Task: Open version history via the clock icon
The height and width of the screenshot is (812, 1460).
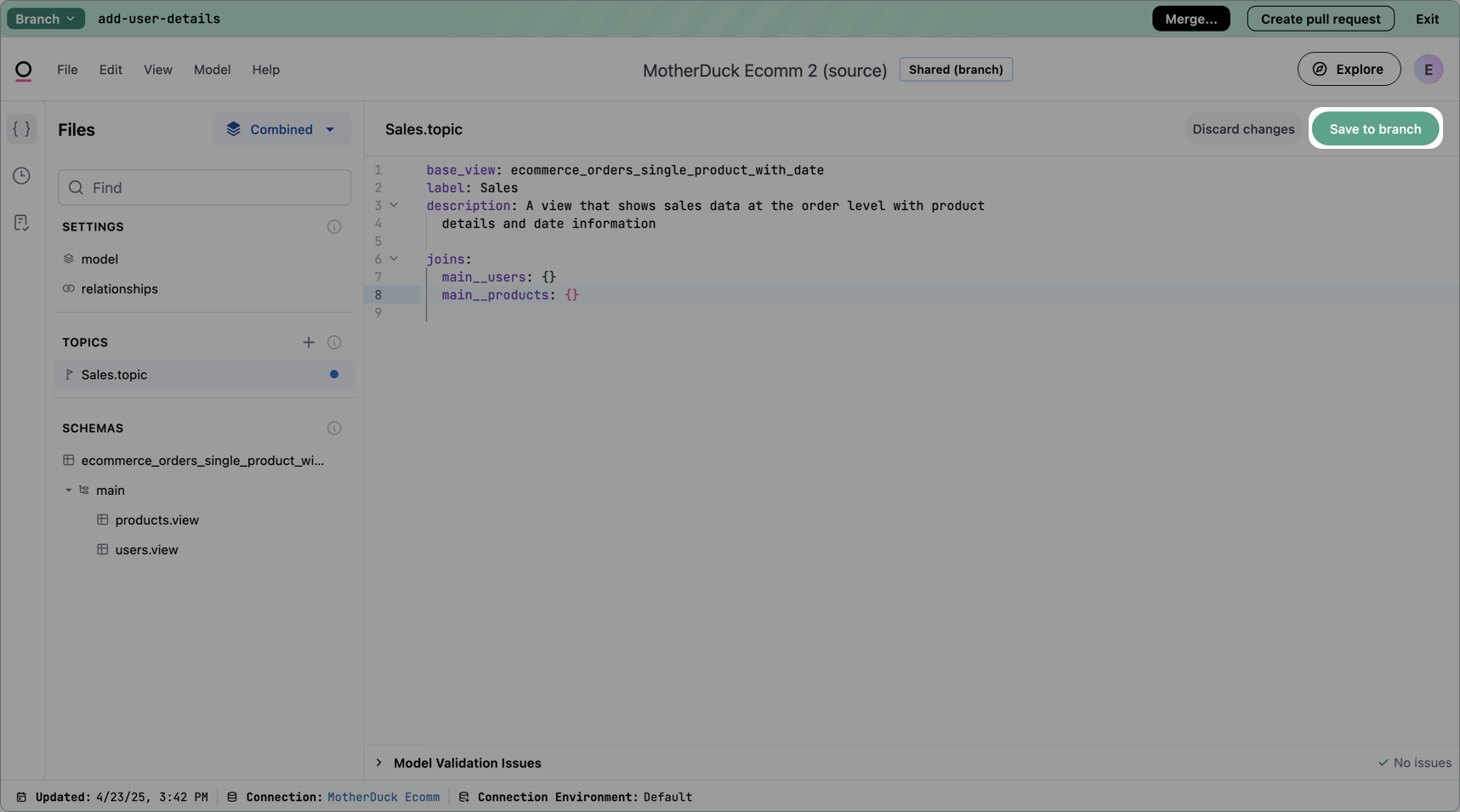Action: tap(21, 175)
